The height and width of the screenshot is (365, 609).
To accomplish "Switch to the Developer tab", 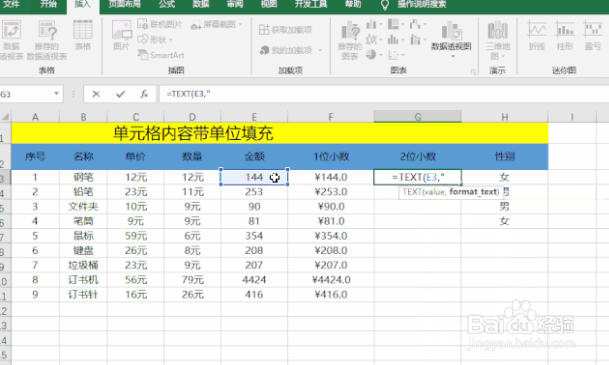I will (x=311, y=4).
